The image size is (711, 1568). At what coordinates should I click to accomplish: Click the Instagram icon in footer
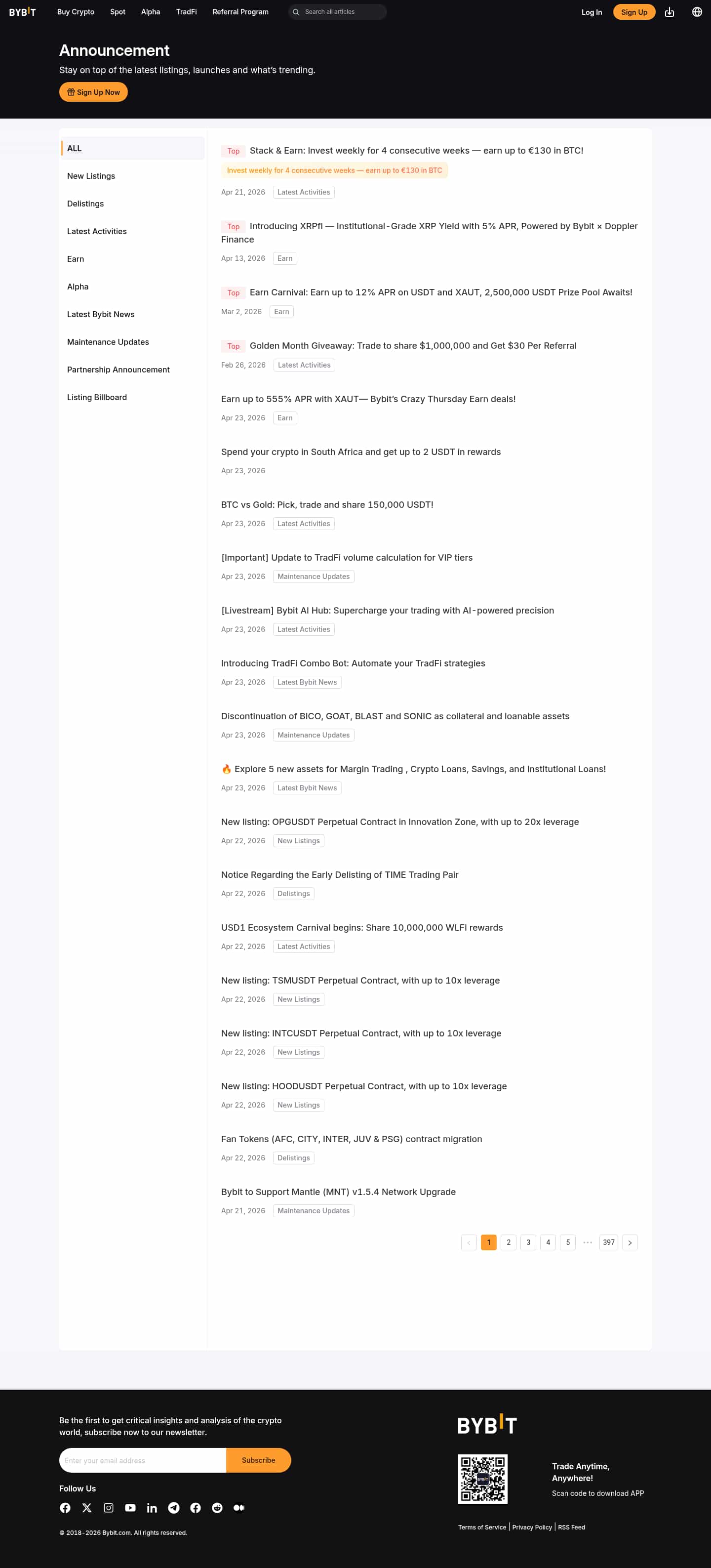(109, 1508)
